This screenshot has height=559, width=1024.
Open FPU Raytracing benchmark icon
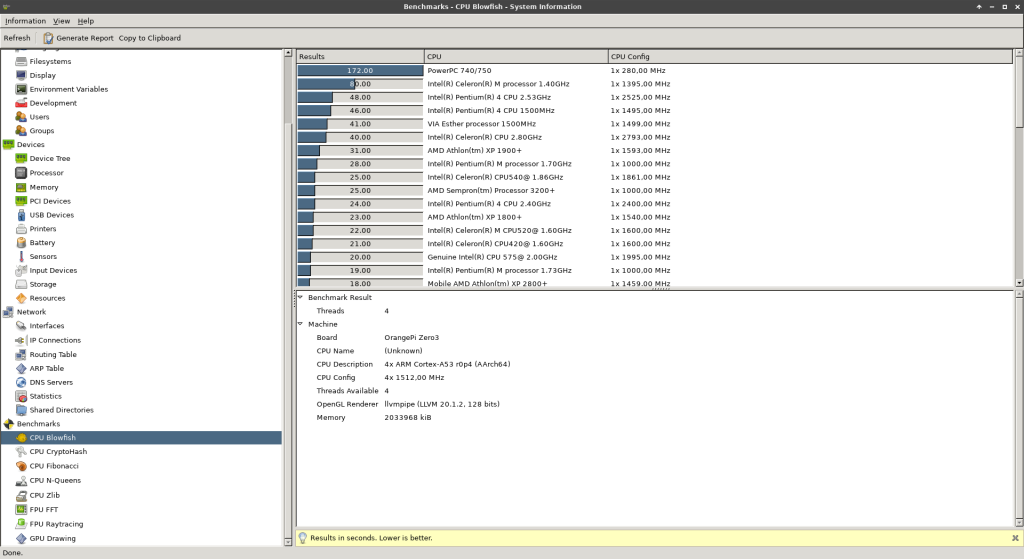[x=22, y=524]
